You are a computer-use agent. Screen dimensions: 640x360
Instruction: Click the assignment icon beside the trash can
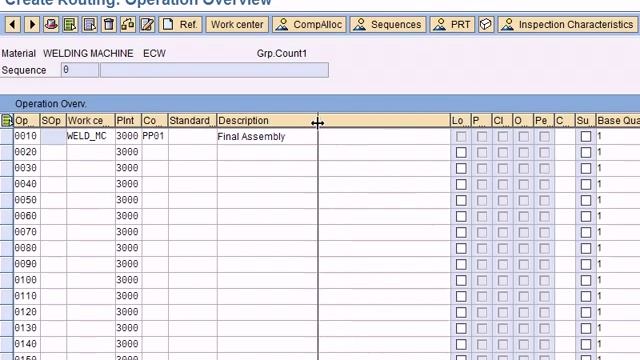point(128,24)
